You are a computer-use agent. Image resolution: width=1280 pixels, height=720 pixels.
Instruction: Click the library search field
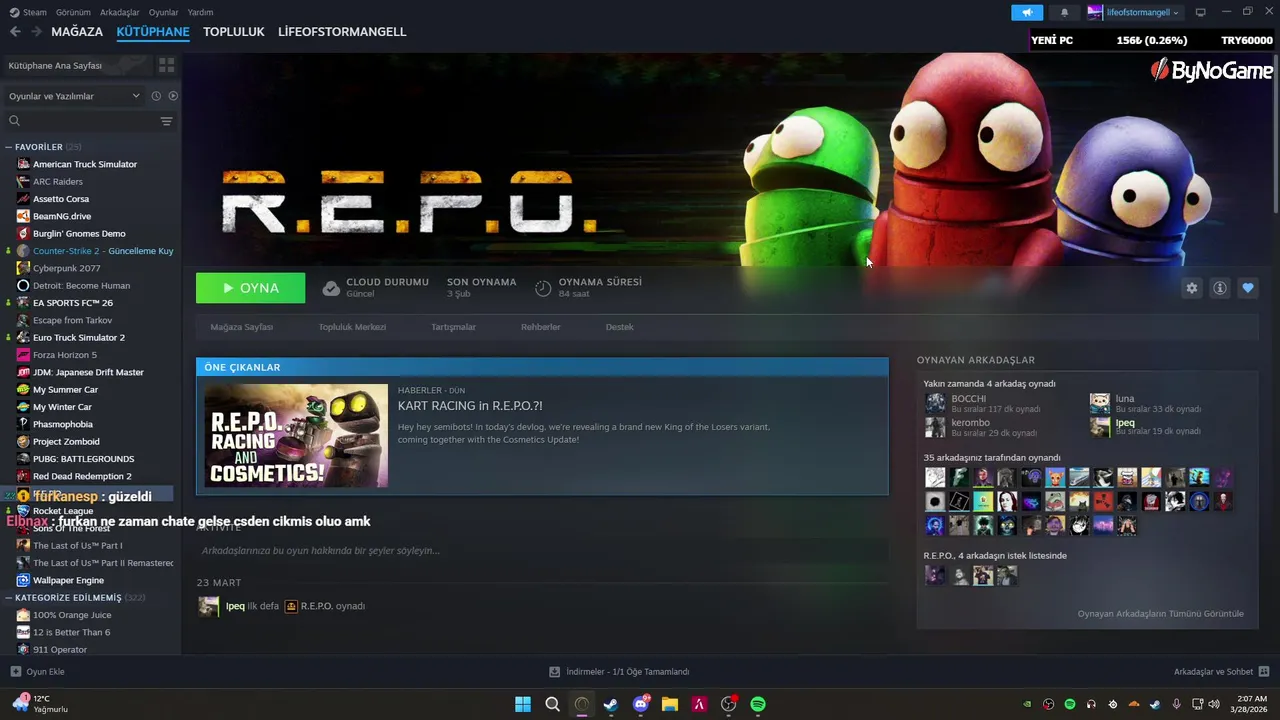(x=80, y=121)
